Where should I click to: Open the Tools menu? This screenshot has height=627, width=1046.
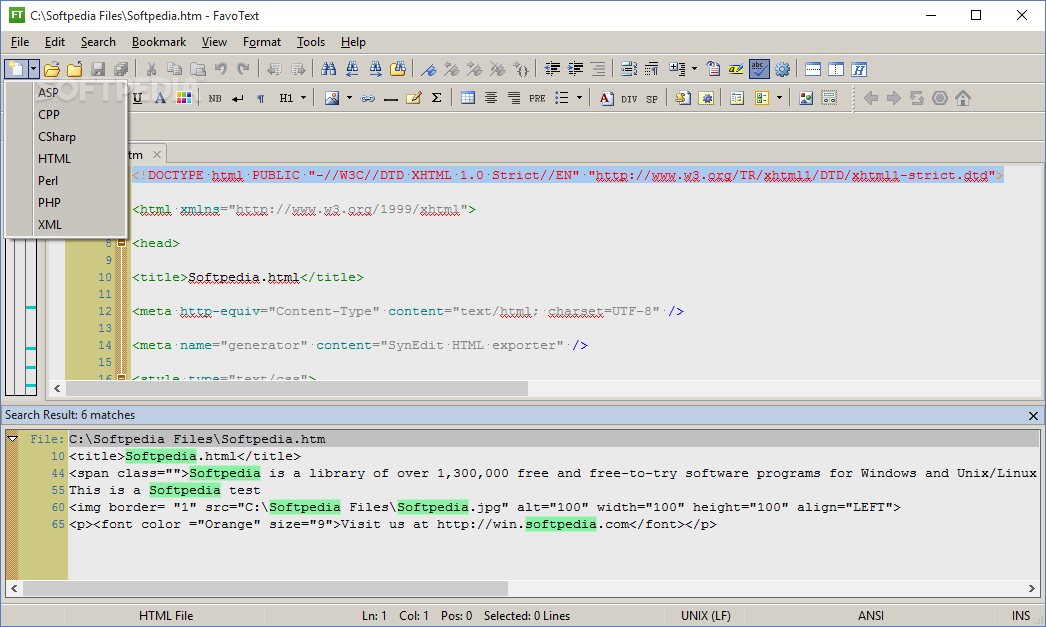point(311,42)
